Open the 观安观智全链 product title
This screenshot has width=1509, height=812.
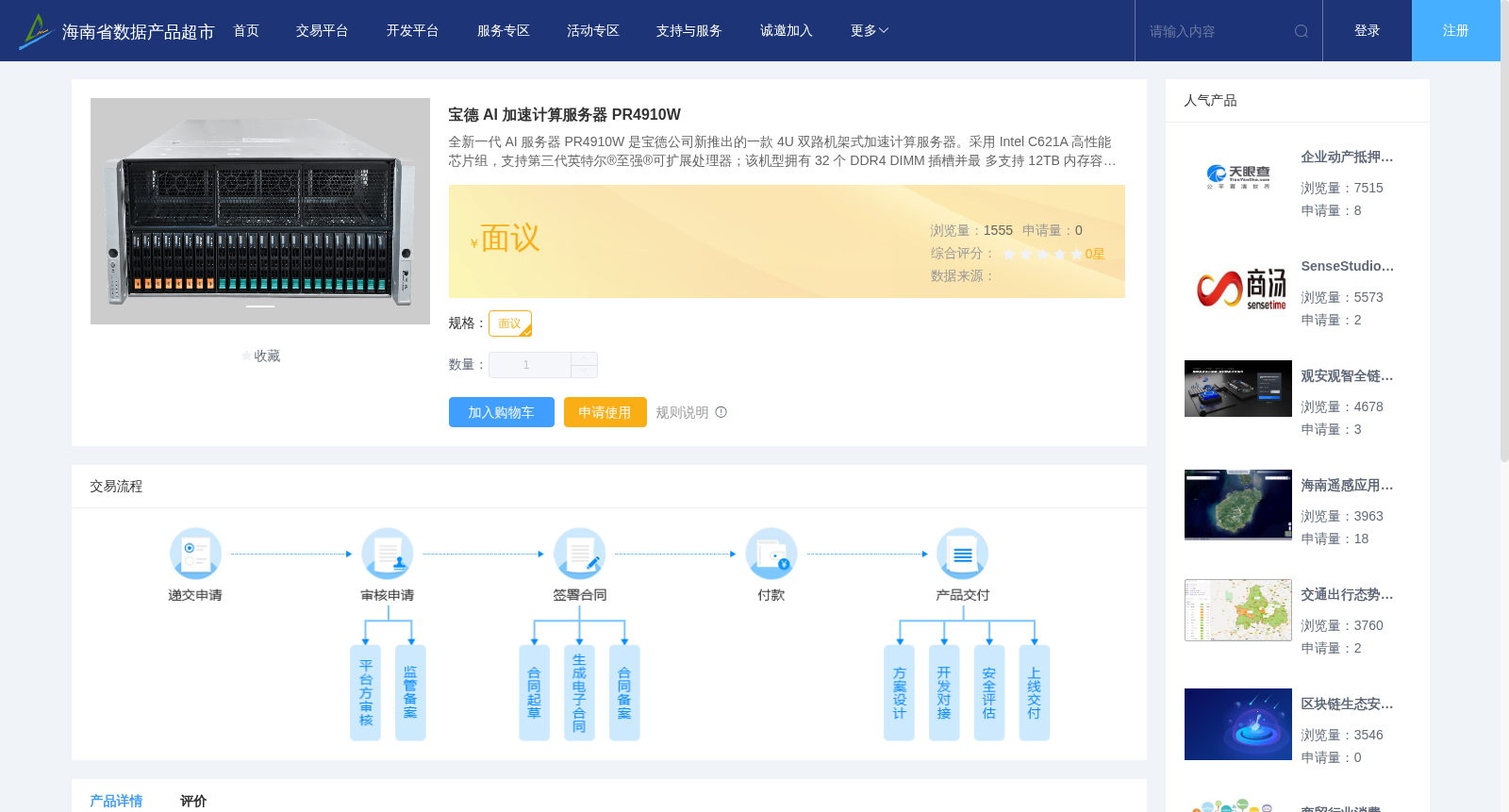(1347, 376)
